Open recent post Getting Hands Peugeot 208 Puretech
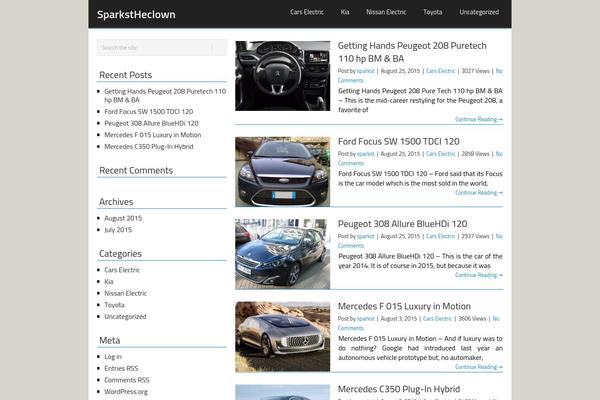Image resolution: width=600 pixels, height=400 pixels. tap(165, 96)
